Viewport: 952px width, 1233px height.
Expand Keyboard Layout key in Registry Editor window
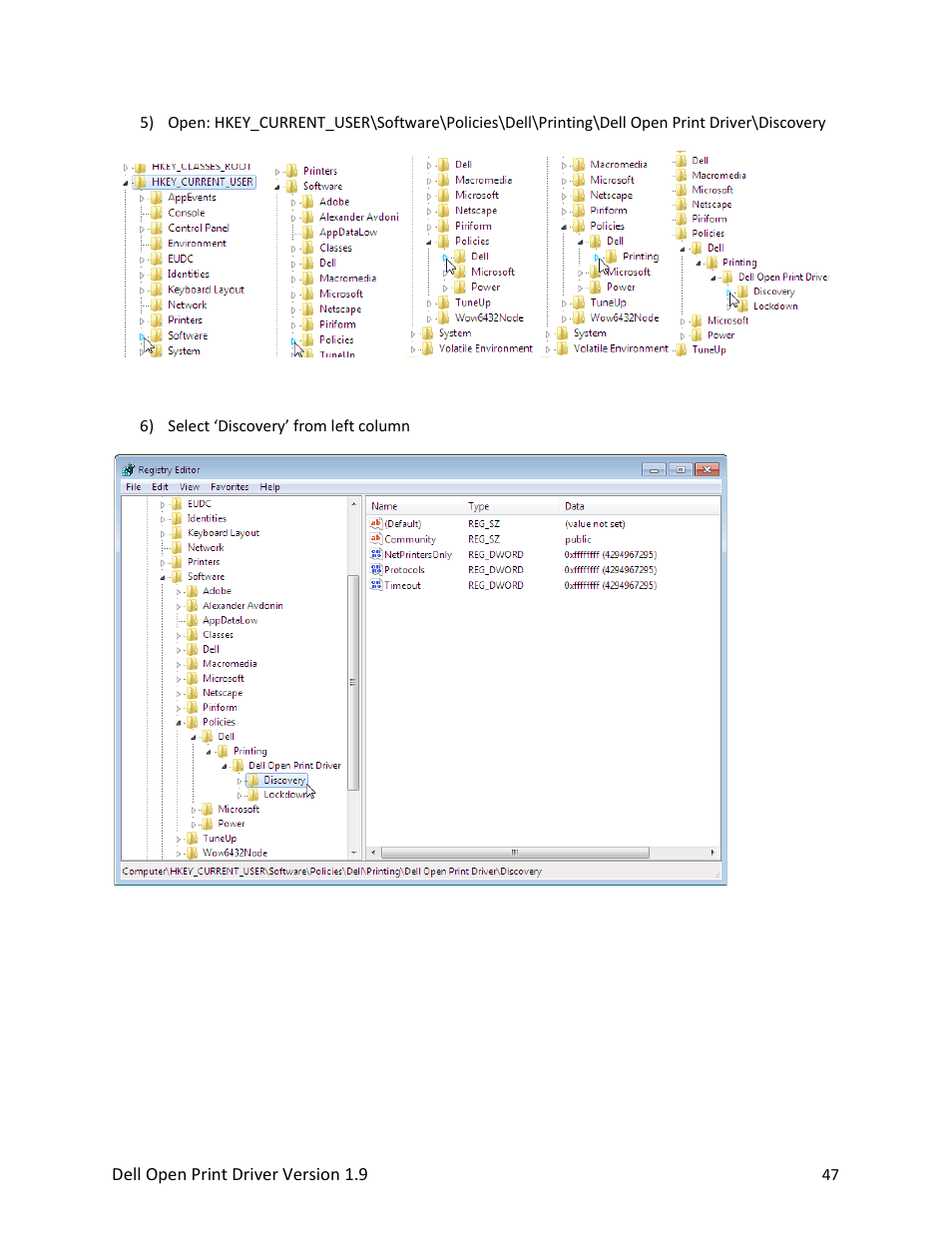(x=163, y=533)
